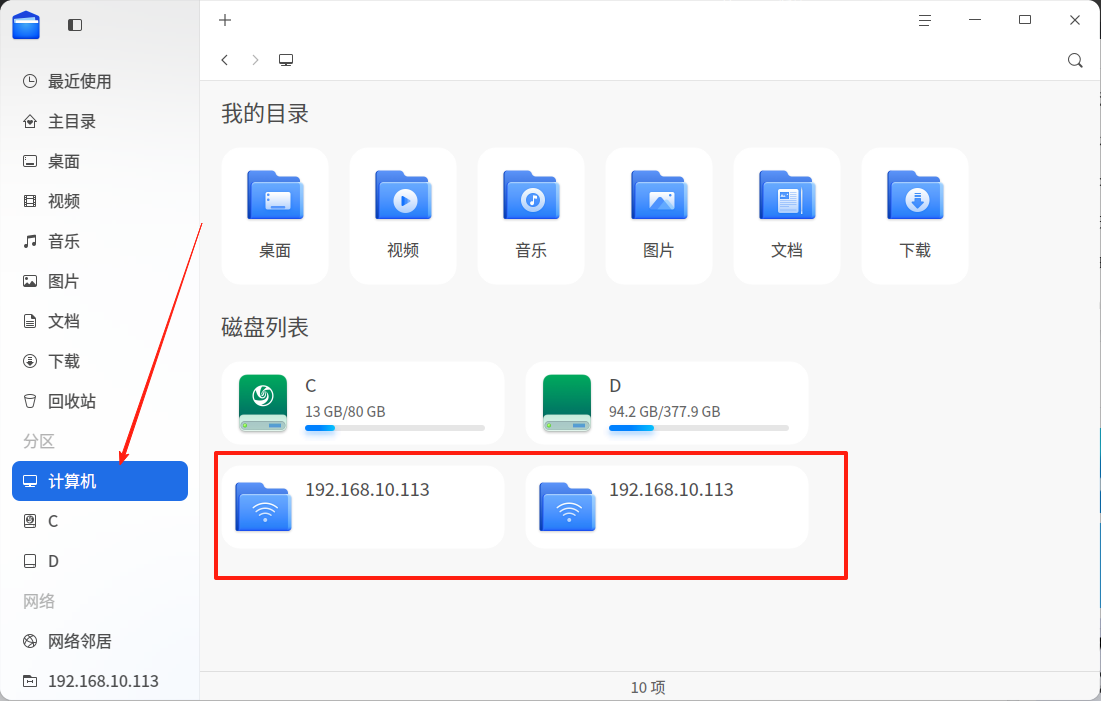
Task: Select 文档 in the sidebar
Action: pos(100,322)
